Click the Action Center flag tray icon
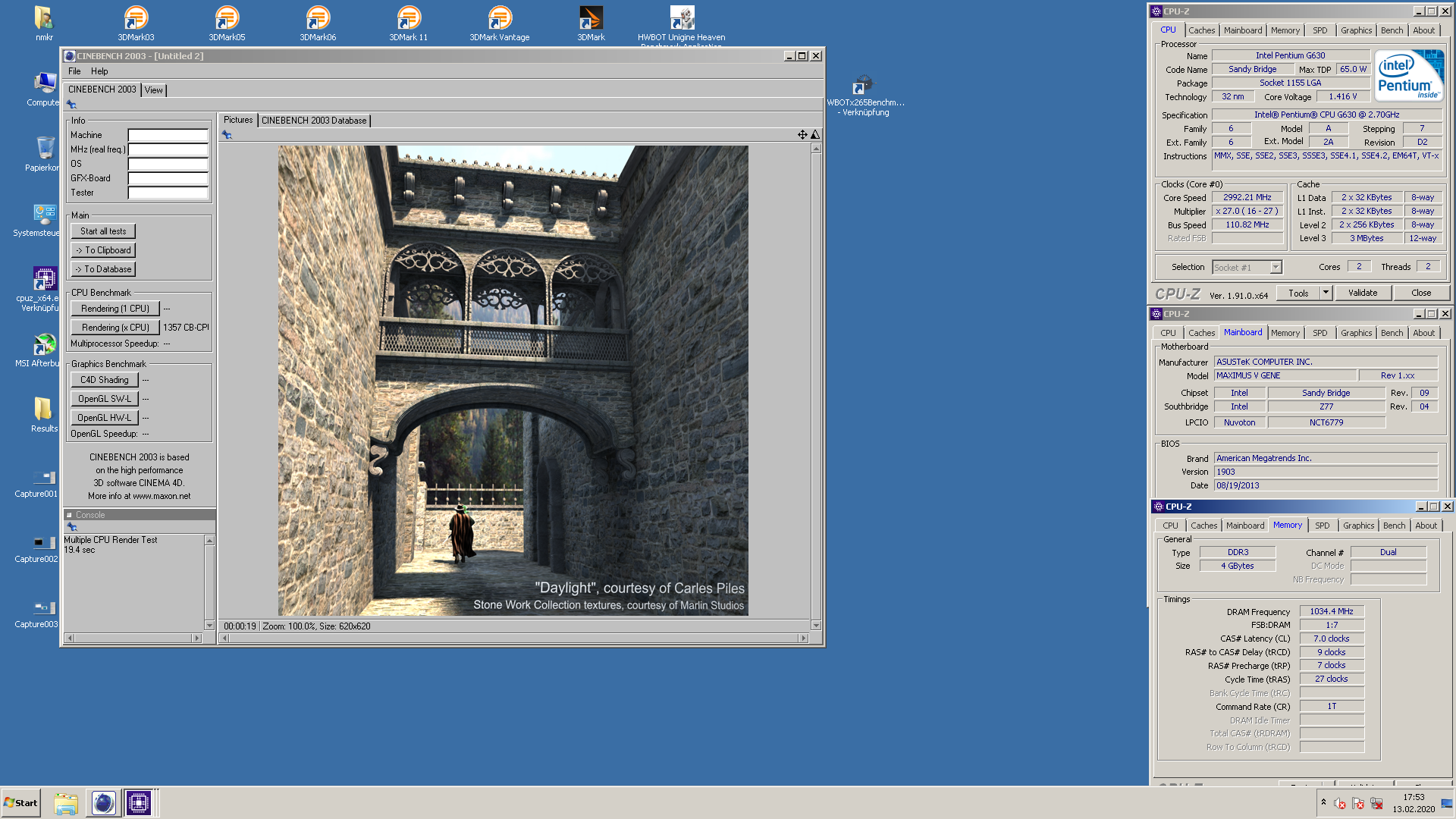 coord(1358,804)
